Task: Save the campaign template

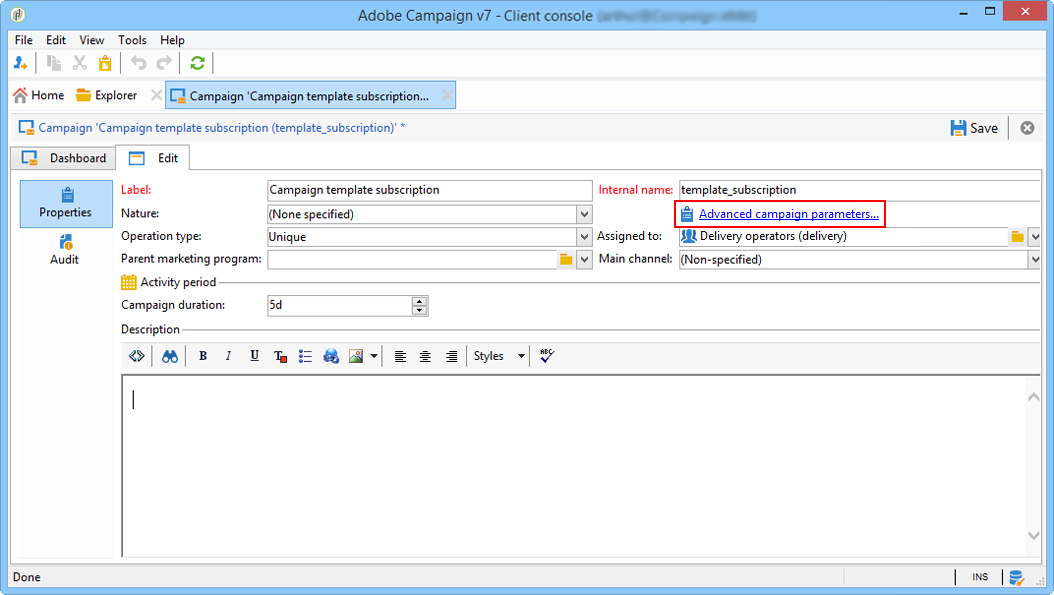Action: (974, 128)
